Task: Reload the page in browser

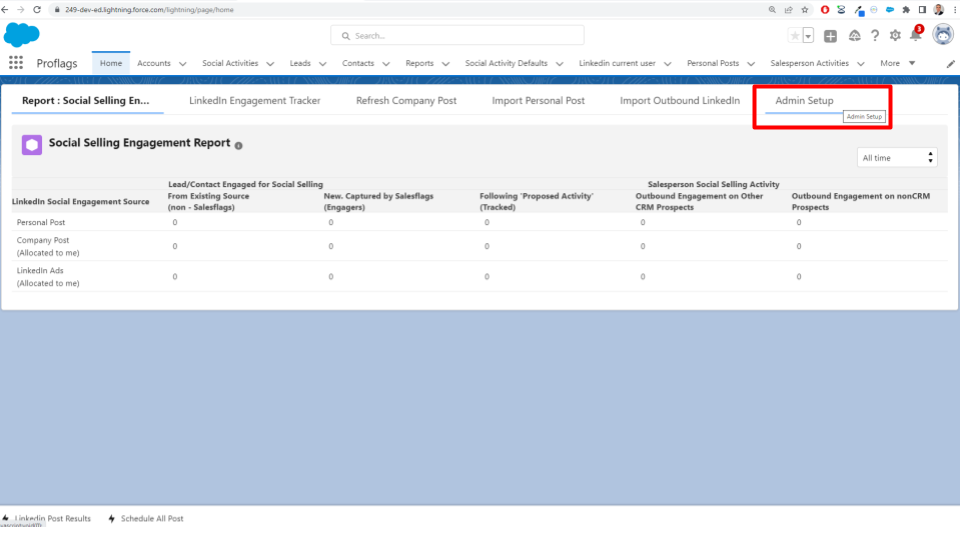Action: (x=37, y=10)
